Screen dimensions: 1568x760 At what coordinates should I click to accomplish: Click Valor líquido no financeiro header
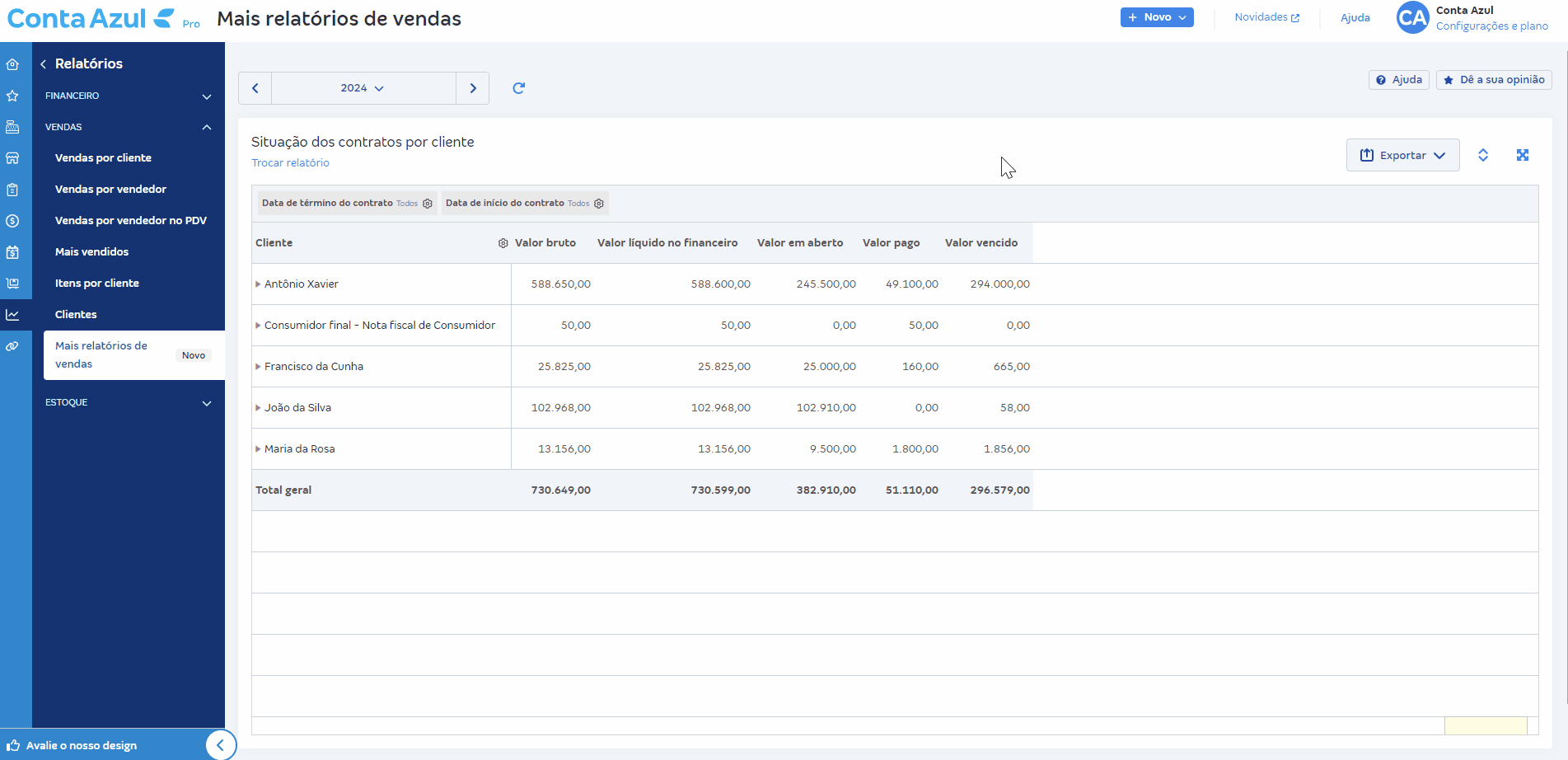tap(667, 243)
